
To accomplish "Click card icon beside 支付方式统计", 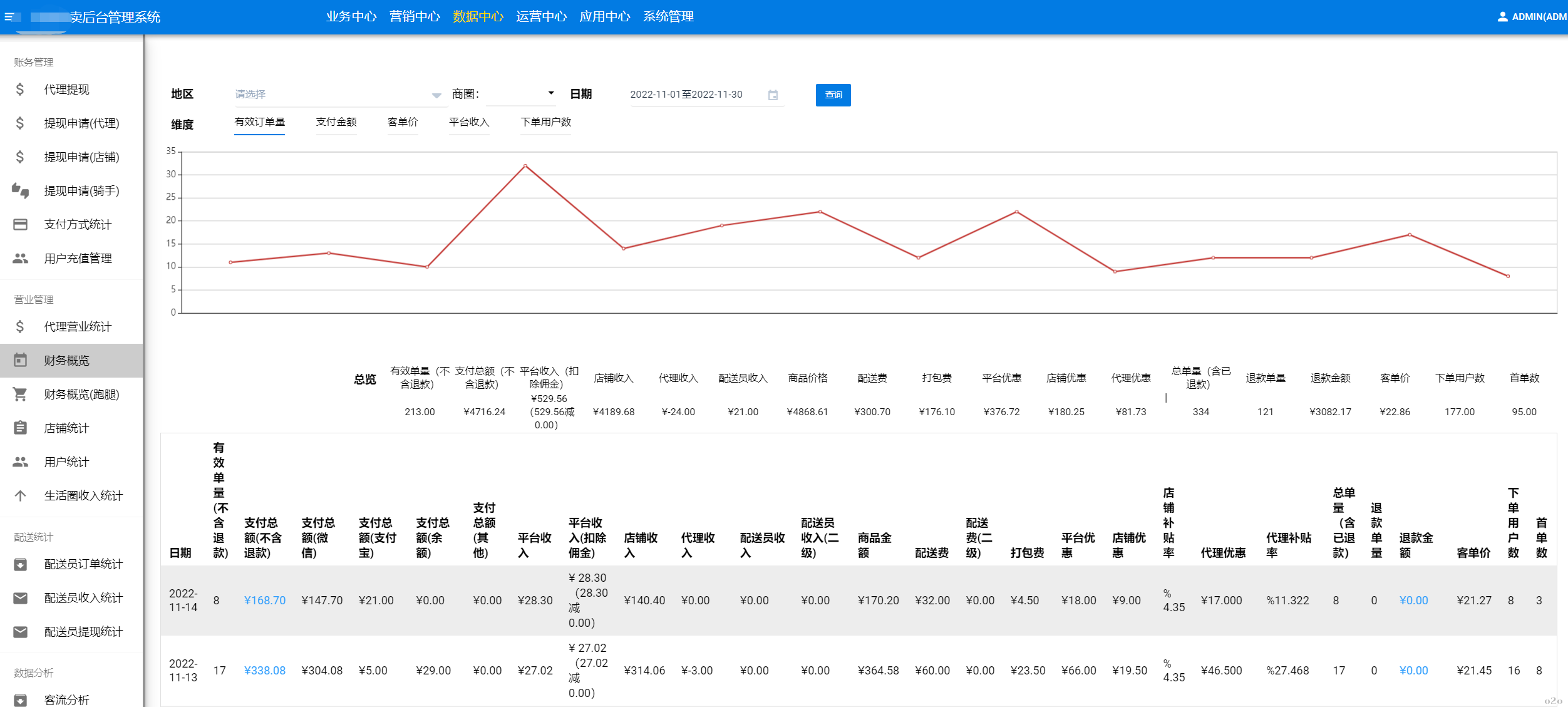I will coord(20,224).
